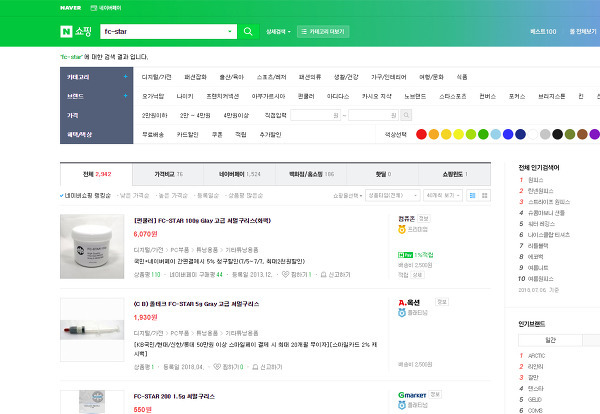Screen dimensions: 600x414
Task: Open the 베스트100 link
Action: click(x=543, y=31)
